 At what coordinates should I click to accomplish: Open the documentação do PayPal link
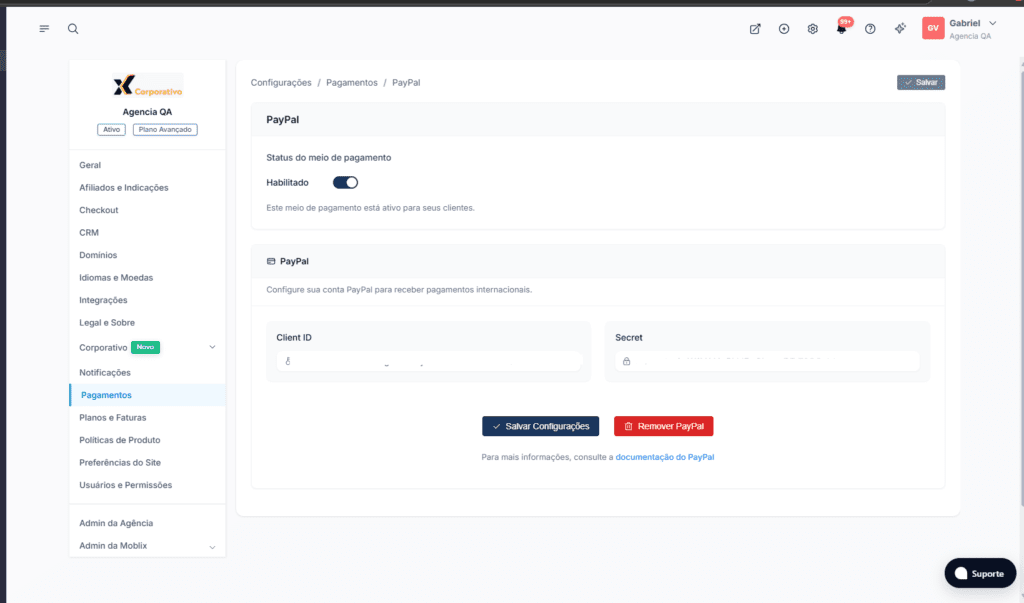point(665,457)
